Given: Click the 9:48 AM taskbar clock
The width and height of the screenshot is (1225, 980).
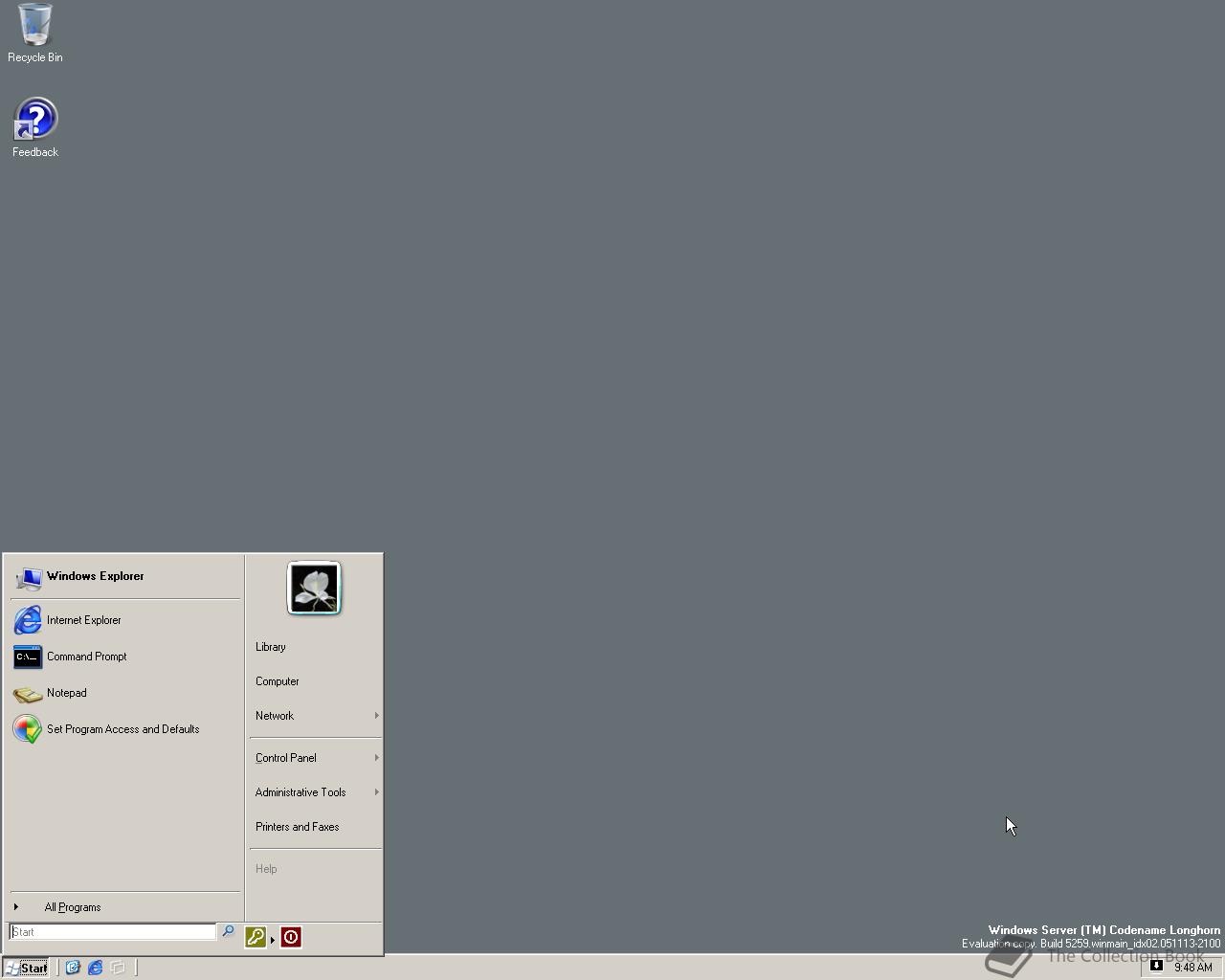Looking at the screenshot, I should (1193, 967).
